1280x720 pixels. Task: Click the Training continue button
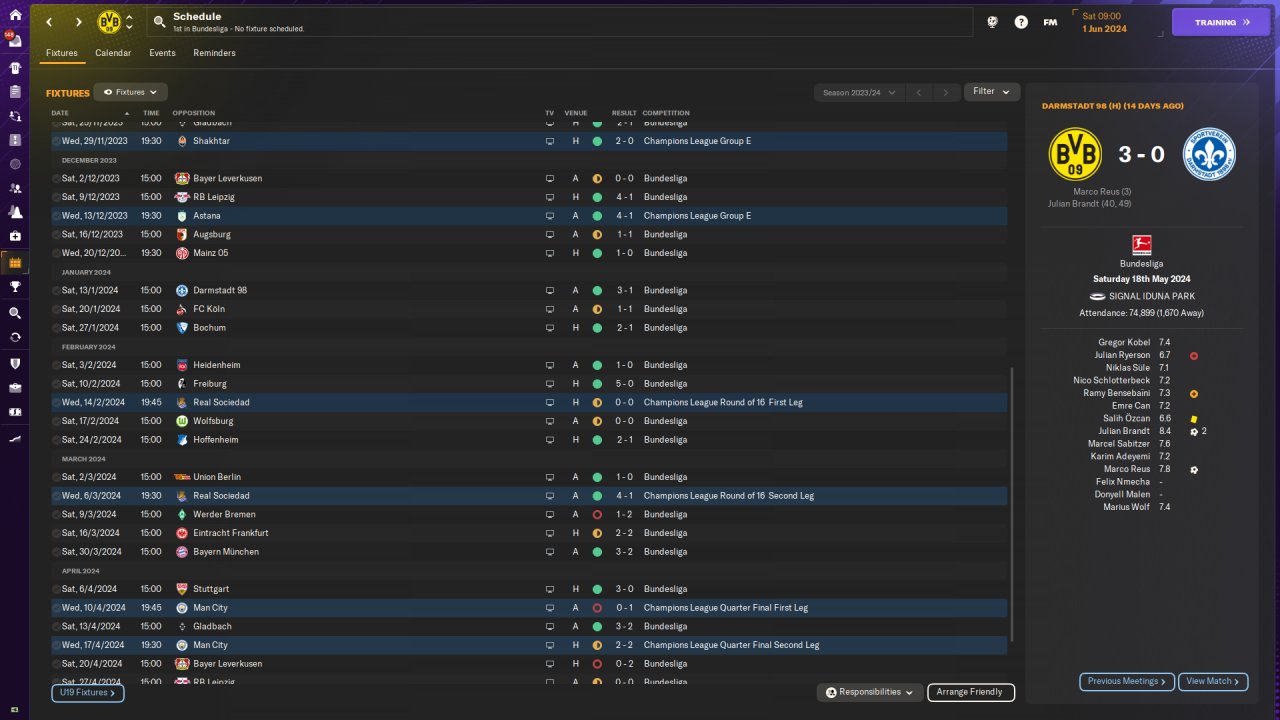click(1220, 22)
